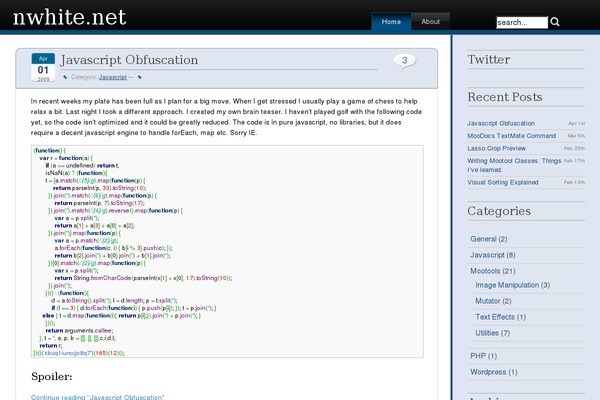This screenshot has height=400, width=600.
Task: Click the 'Mar 5th' date in Recent Posts
Action: pyautogui.click(x=576, y=136)
